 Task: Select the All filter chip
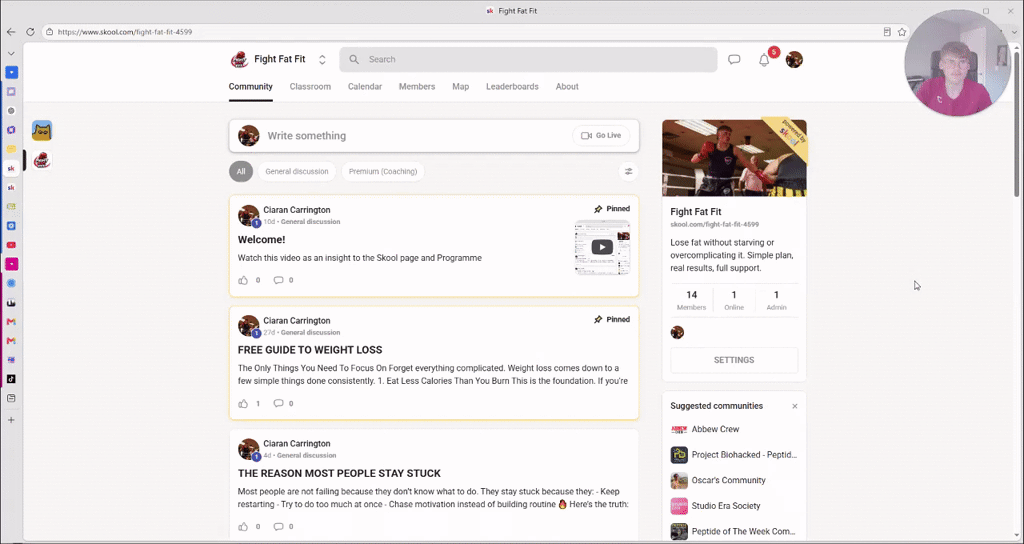coord(241,172)
